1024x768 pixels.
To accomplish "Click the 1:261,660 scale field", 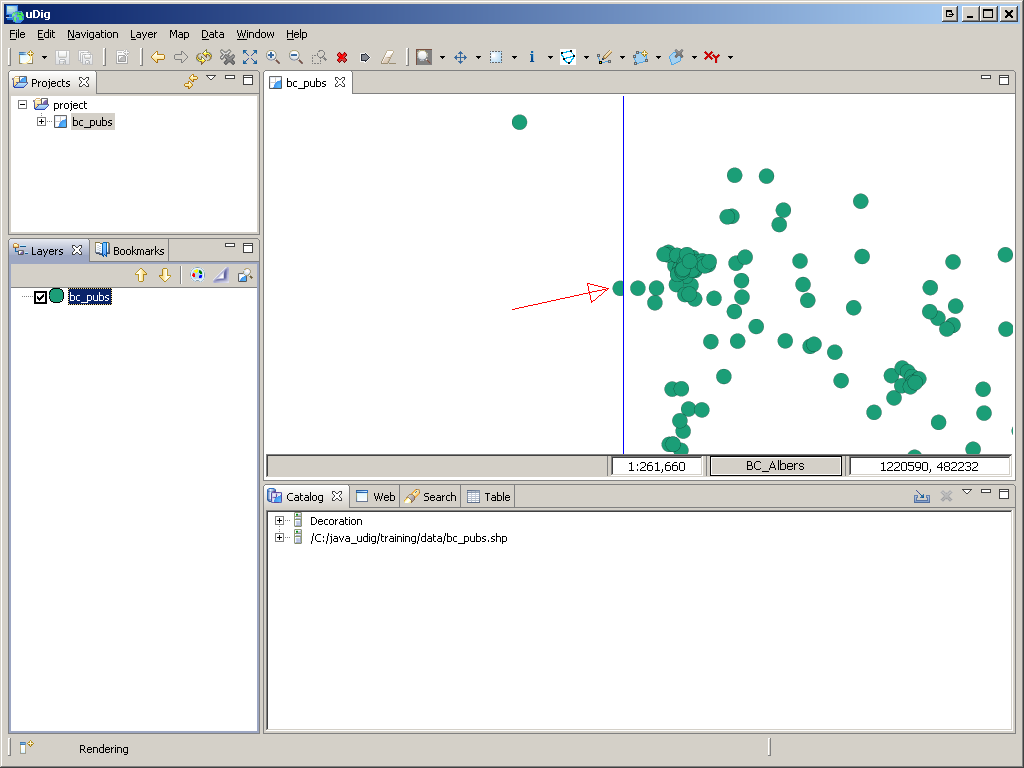I will click(656, 466).
